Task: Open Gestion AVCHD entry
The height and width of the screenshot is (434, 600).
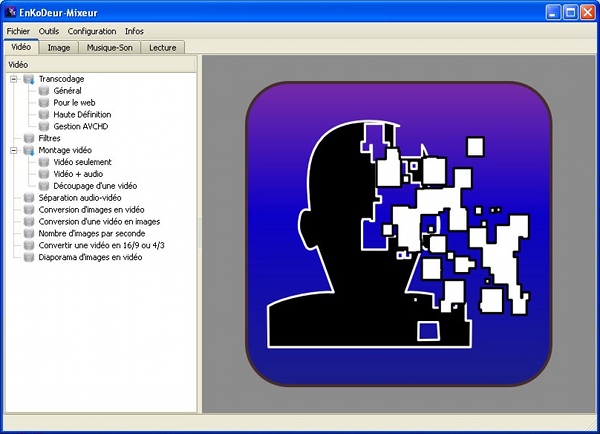Action: (x=81, y=127)
